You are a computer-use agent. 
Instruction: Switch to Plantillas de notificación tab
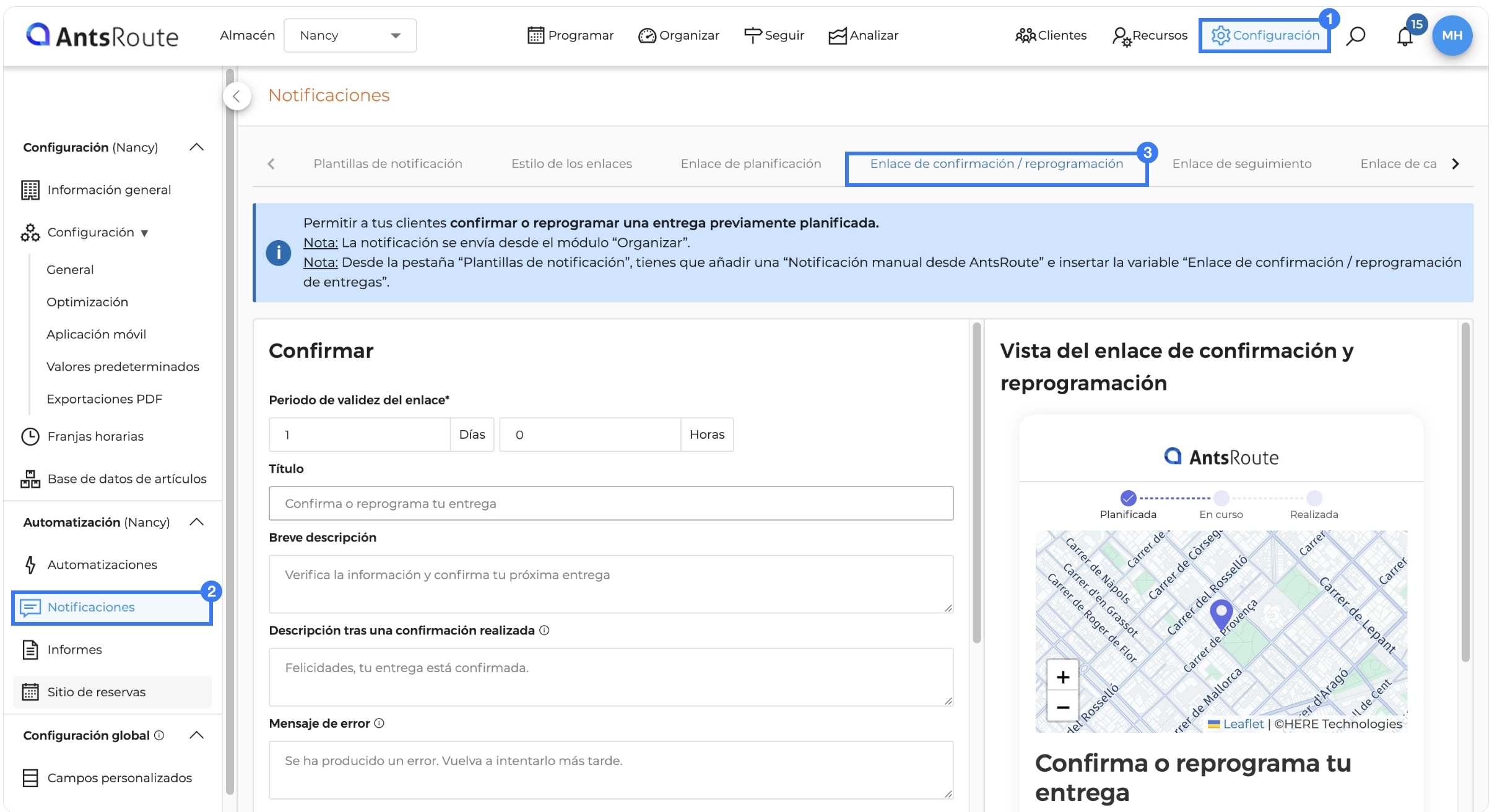[388, 164]
